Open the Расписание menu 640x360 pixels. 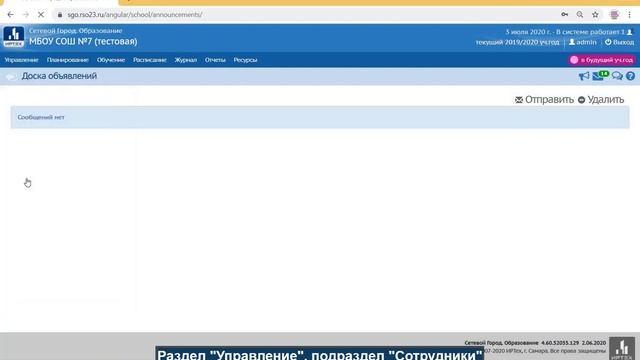[149, 60]
